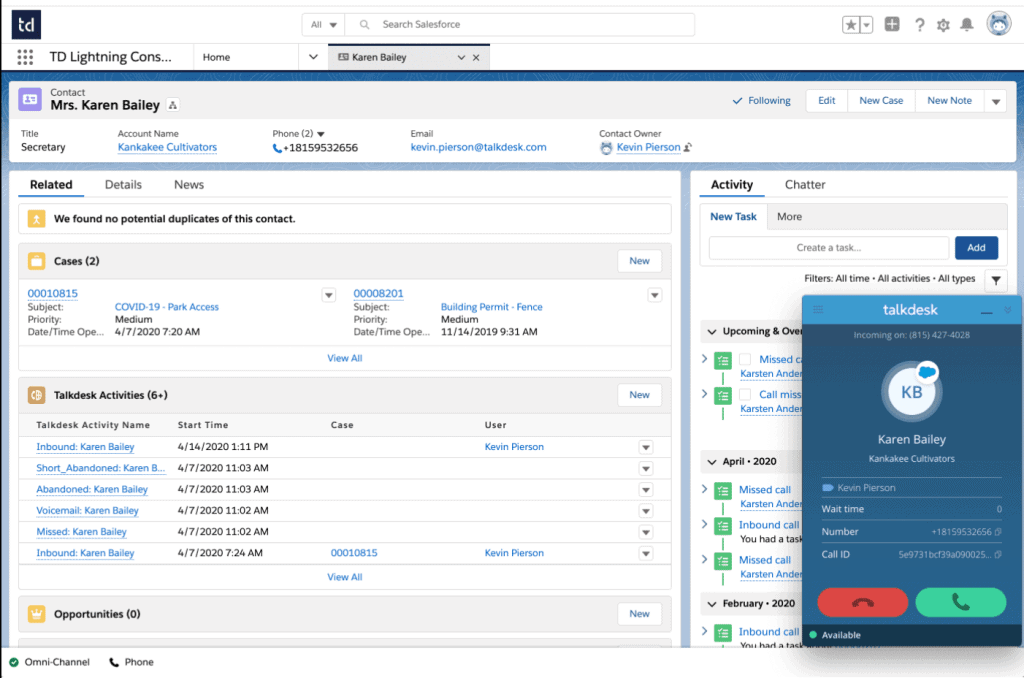The height and width of the screenshot is (678, 1024).
Task: Toggle the Following button
Action: [761, 101]
